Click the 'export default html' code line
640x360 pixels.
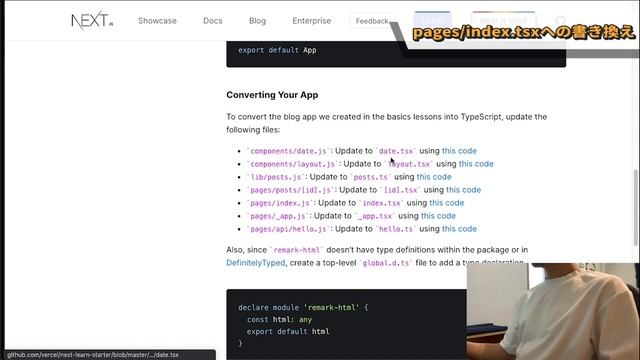click(288, 331)
